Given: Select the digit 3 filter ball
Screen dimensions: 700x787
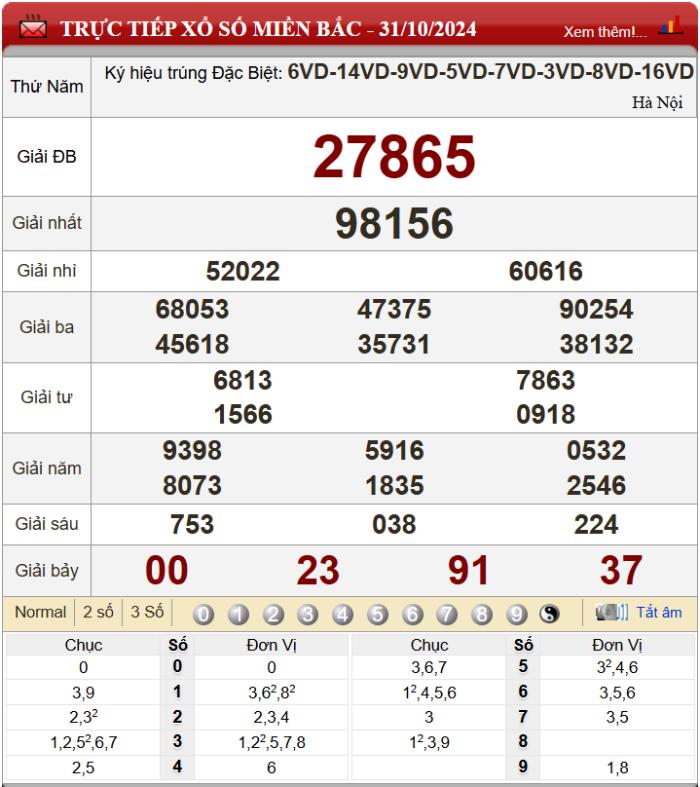Looking at the screenshot, I should (308, 614).
